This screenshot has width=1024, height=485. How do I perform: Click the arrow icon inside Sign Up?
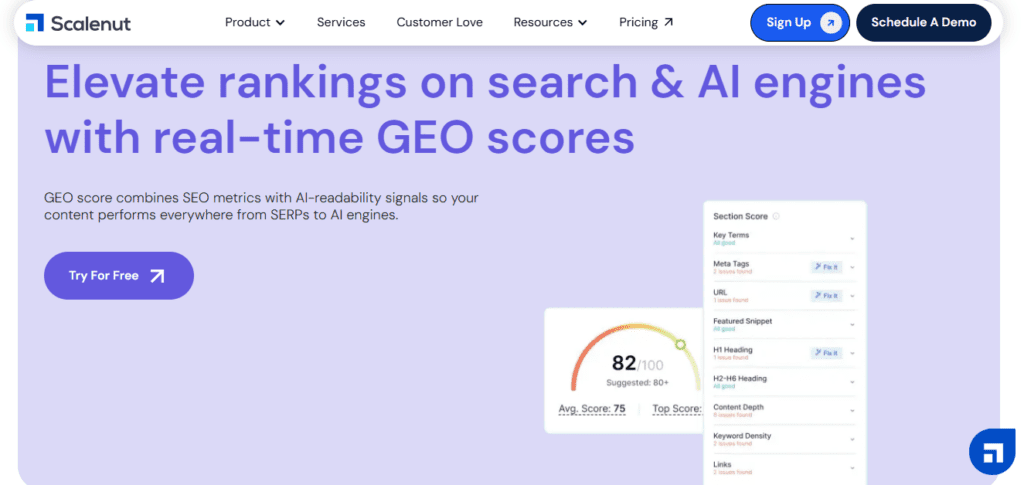click(830, 22)
